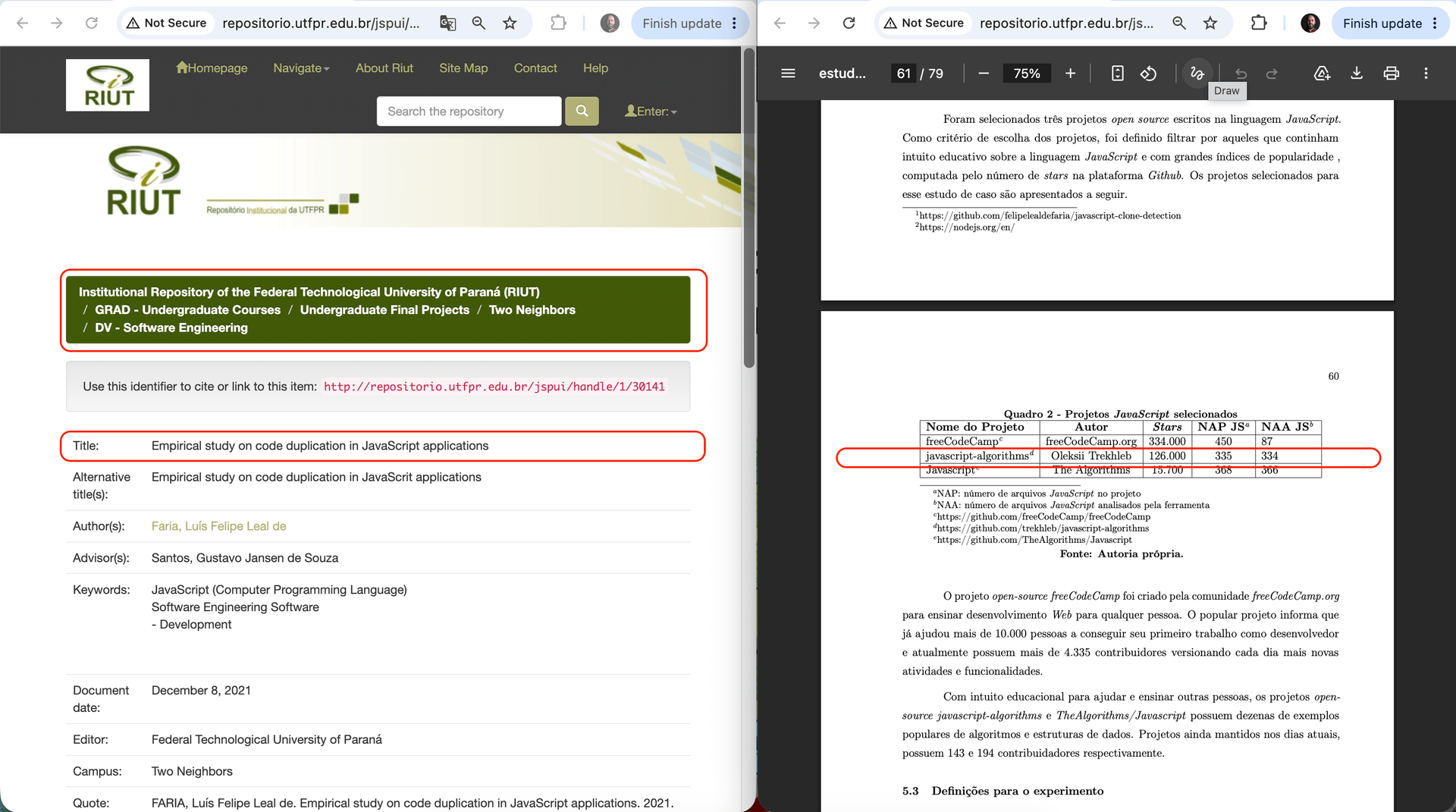The image size is (1456, 812).
Task: Expand the Enter login dropdown
Action: 651,111
